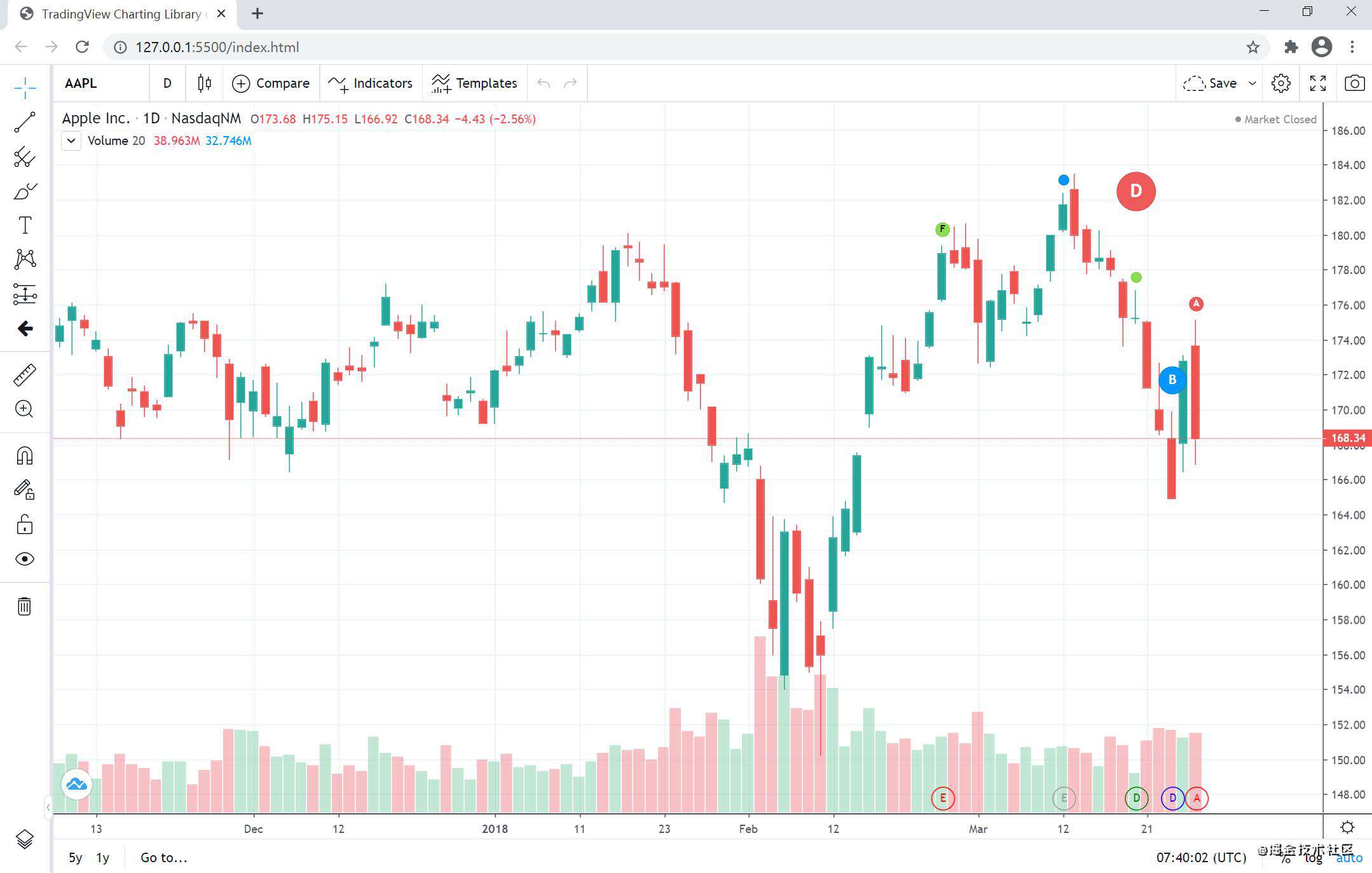Image resolution: width=1372 pixels, height=873 pixels.
Task: Select the trend line drawing tool
Action: point(25,122)
